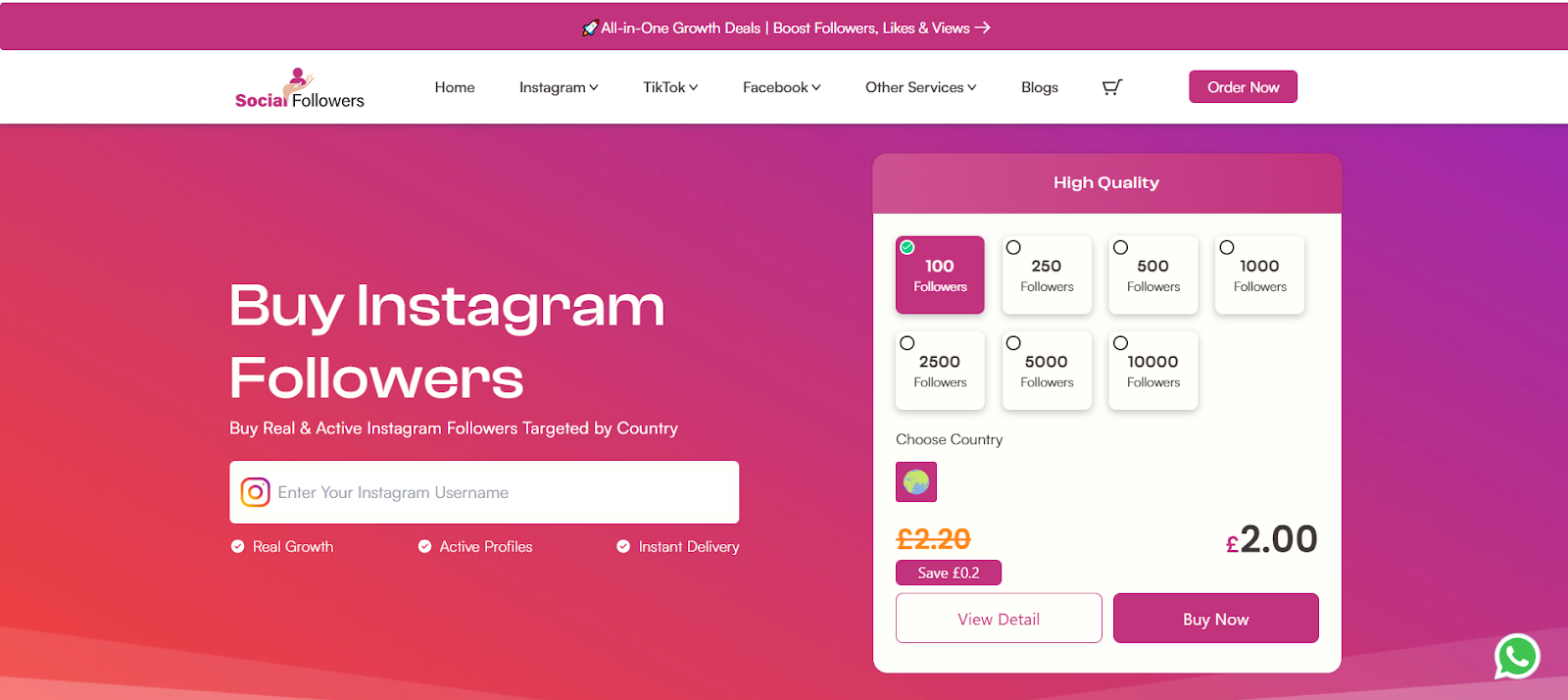Expand the Instagram navigation dropdown
Image resolution: width=1568 pixels, height=700 pixels.
559,87
